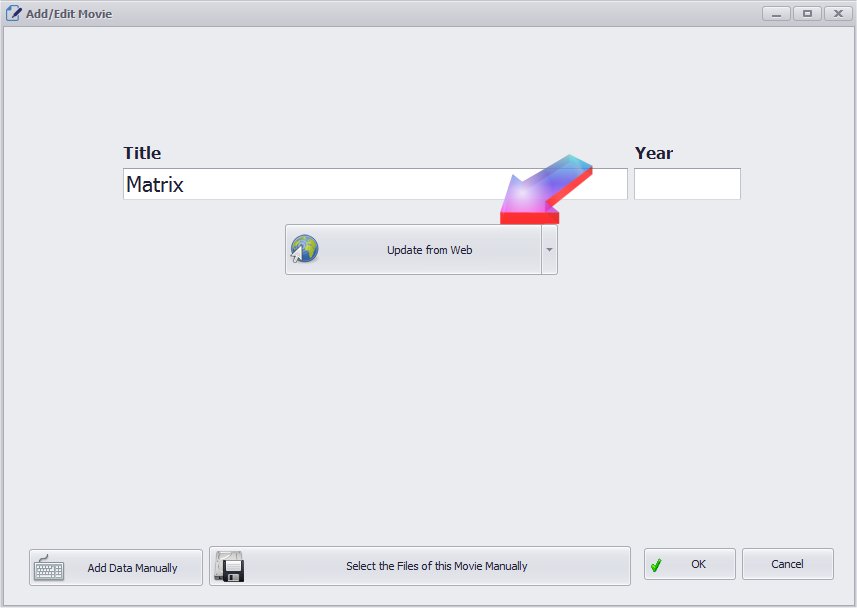Choose Add Data Manually
The width and height of the screenshot is (857, 608).
click(x=116, y=567)
